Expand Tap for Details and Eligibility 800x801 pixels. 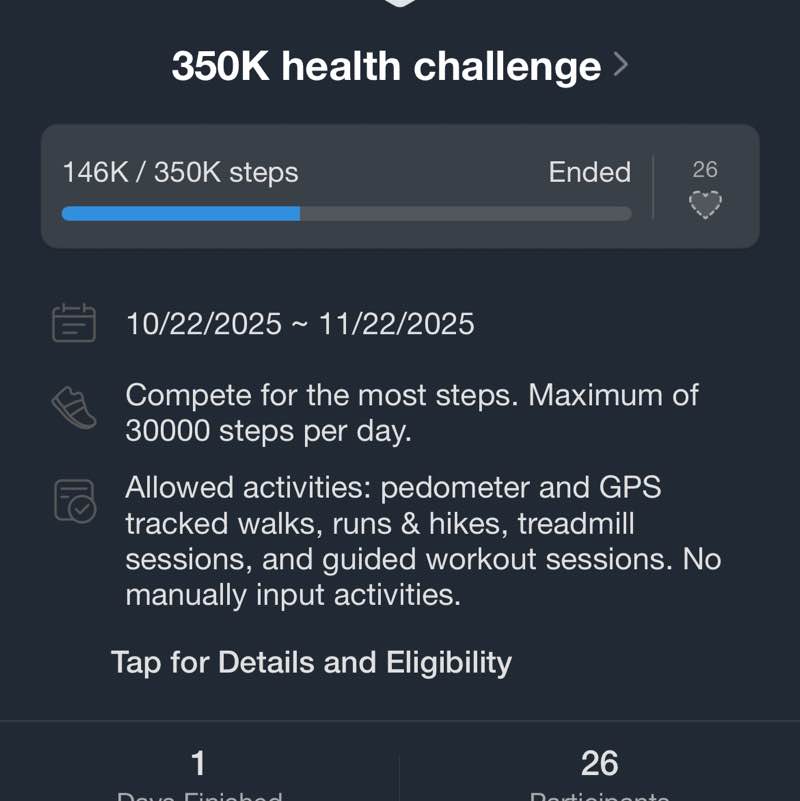[311, 662]
